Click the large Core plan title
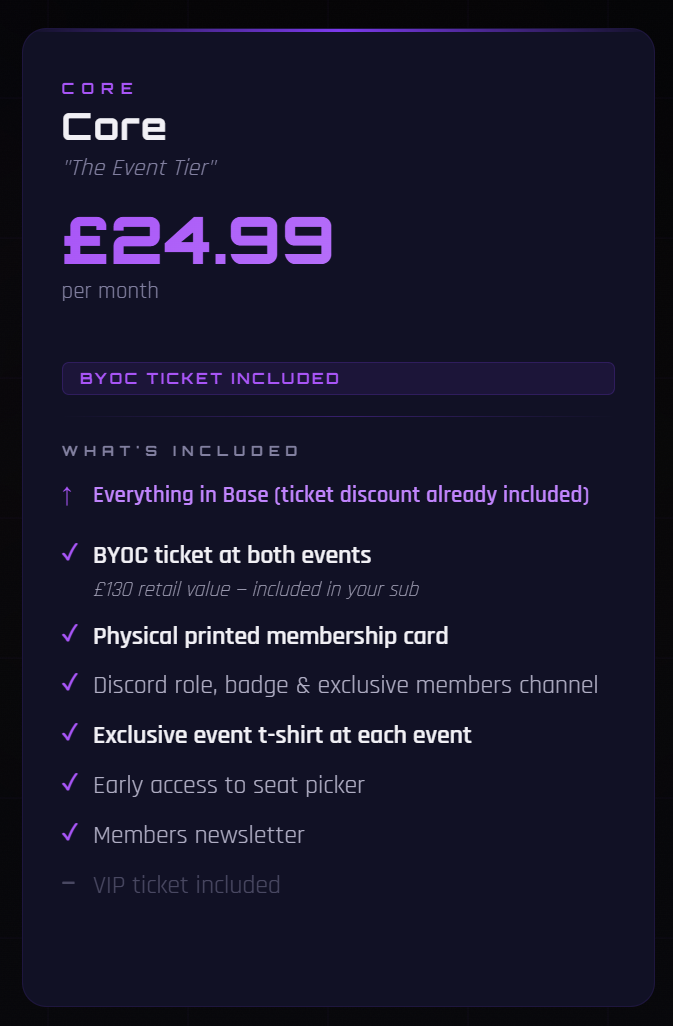 [x=114, y=126]
